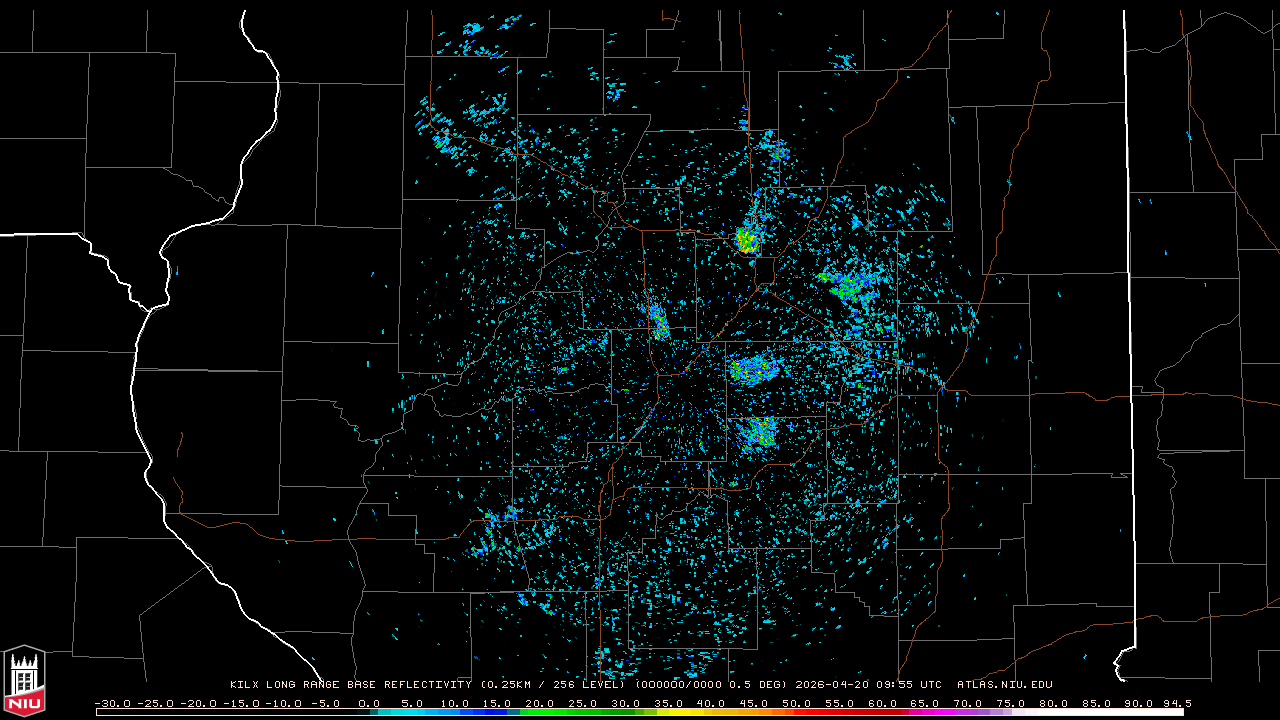
Task: Click the brightest yellow-red echo cell on radar
Action: [746, 240]
